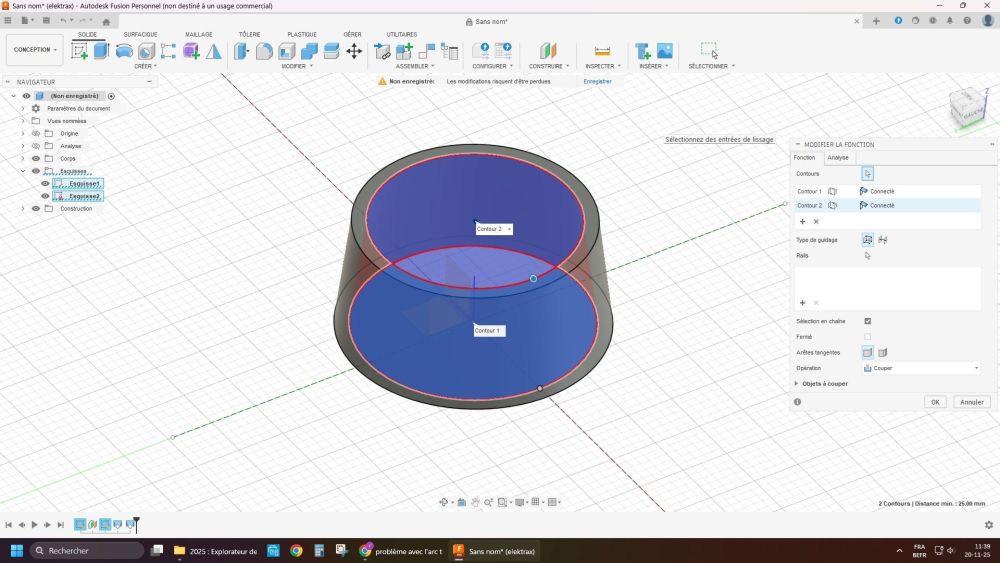Choose the centerline guide type icon
The width and height of the screenshot is (1000, 563).
883,240
